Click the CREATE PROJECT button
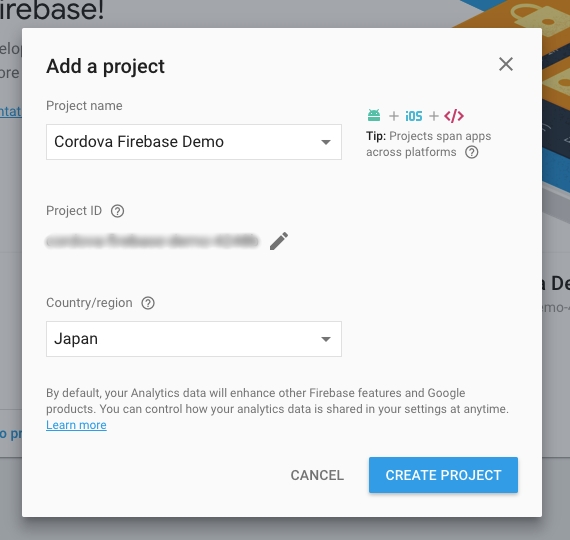The image size is (570, 540). (443, 475)
